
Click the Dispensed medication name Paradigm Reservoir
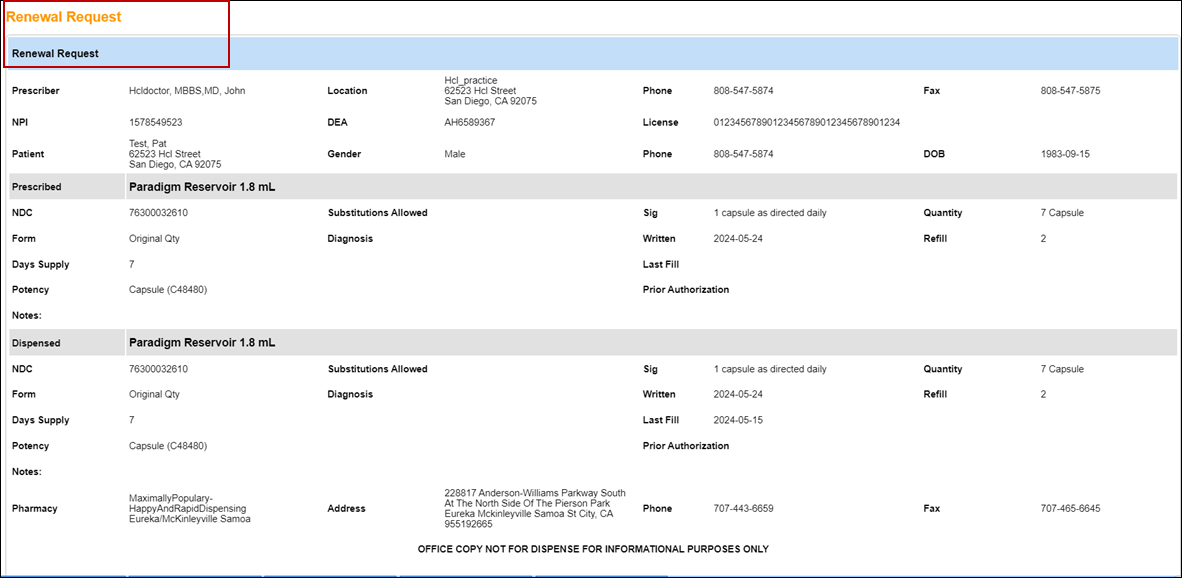coord(202,342)
